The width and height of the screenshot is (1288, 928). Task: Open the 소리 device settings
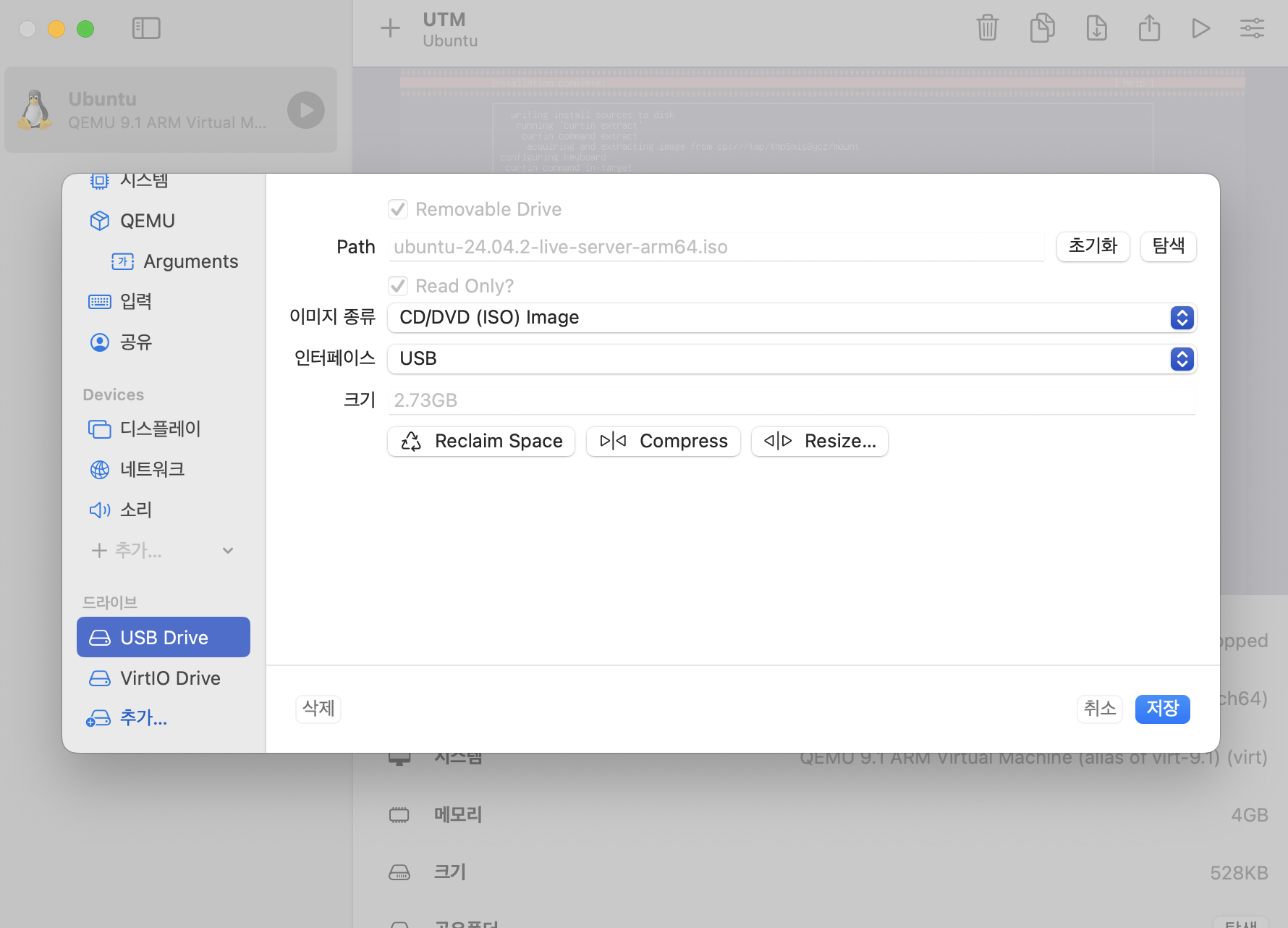coord(164,510)
